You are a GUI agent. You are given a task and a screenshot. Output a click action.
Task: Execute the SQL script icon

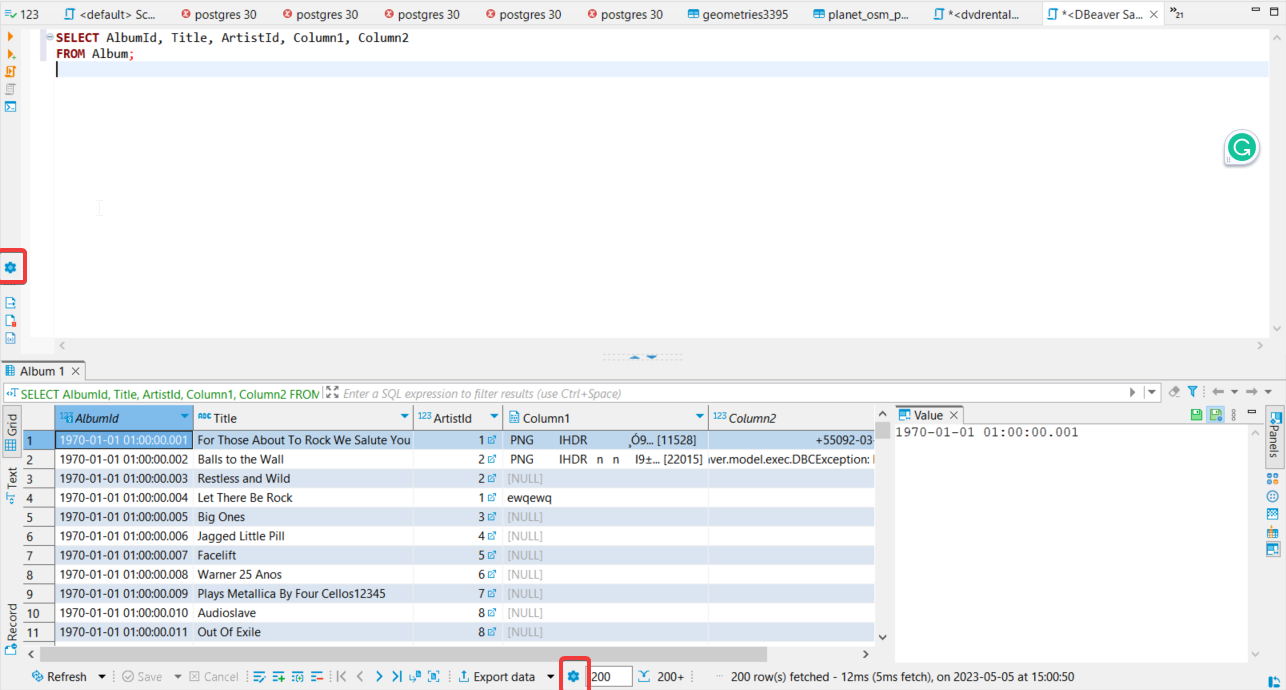point(11,71)
